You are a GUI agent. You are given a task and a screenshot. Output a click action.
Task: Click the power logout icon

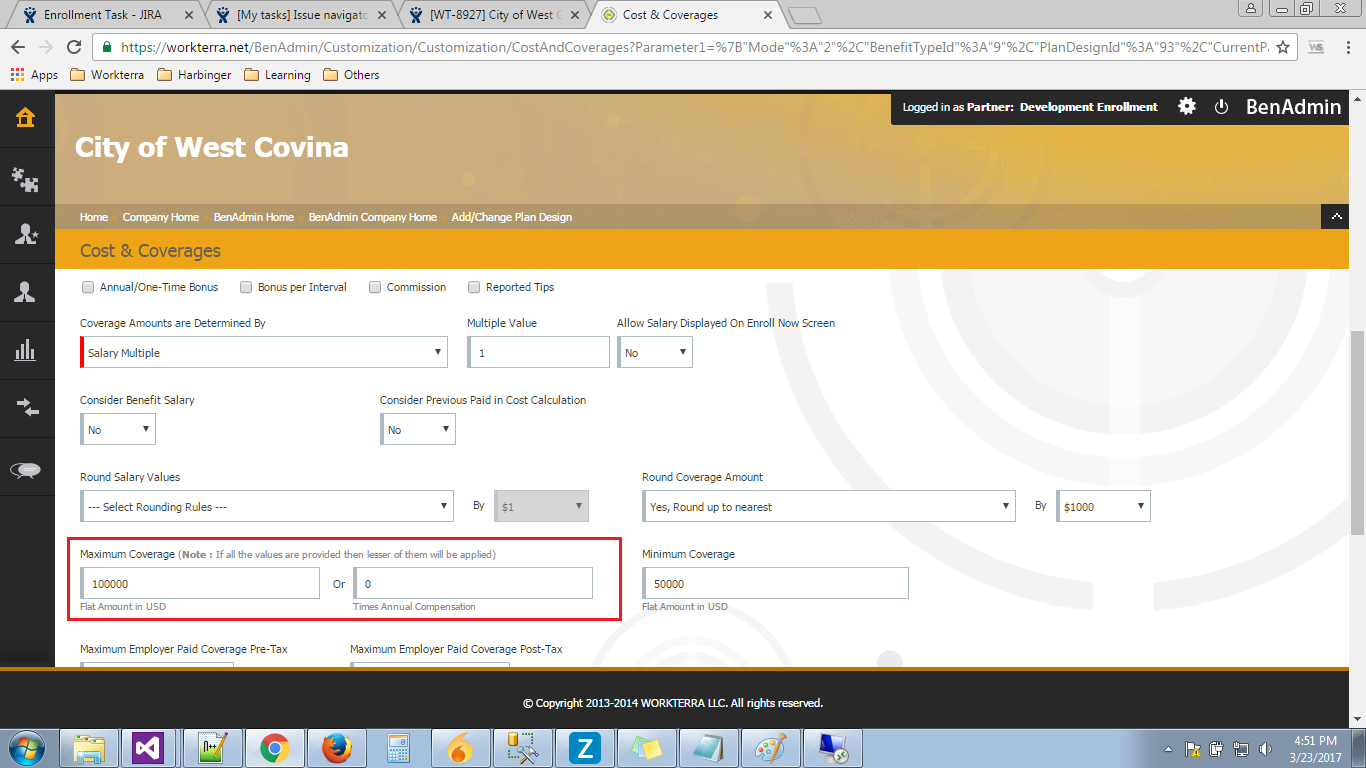point(1221,107)
